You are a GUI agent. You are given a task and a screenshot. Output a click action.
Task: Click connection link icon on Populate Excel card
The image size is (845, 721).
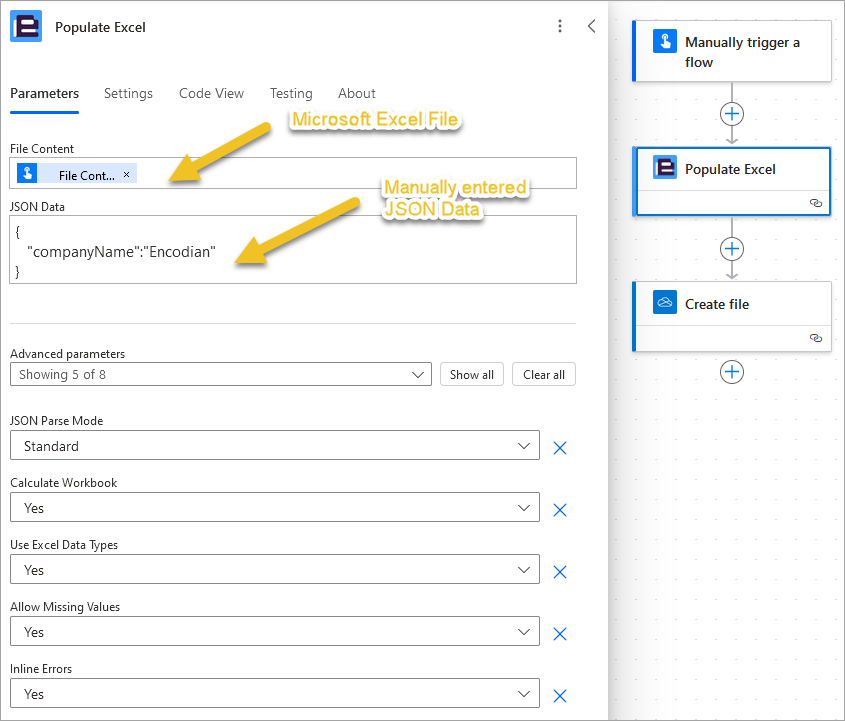coord(815,203)
